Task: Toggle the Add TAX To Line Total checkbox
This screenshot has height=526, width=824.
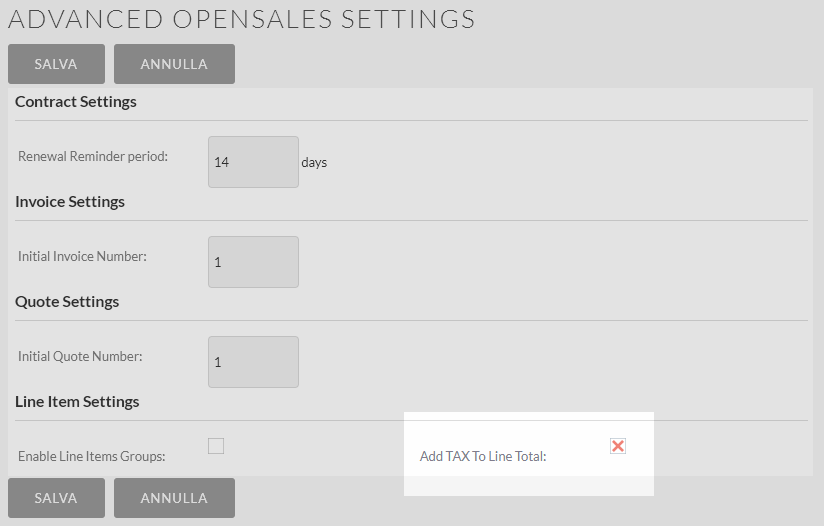Action: coord(618,446)
